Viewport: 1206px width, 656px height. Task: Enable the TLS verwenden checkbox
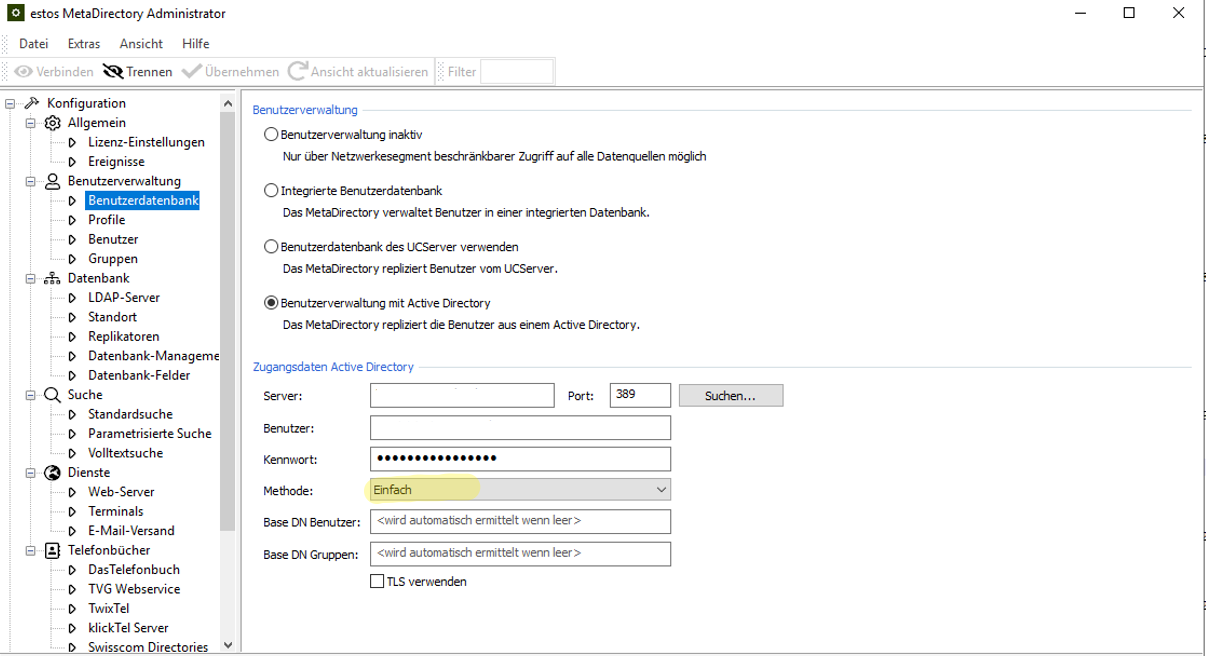point(377,581)
